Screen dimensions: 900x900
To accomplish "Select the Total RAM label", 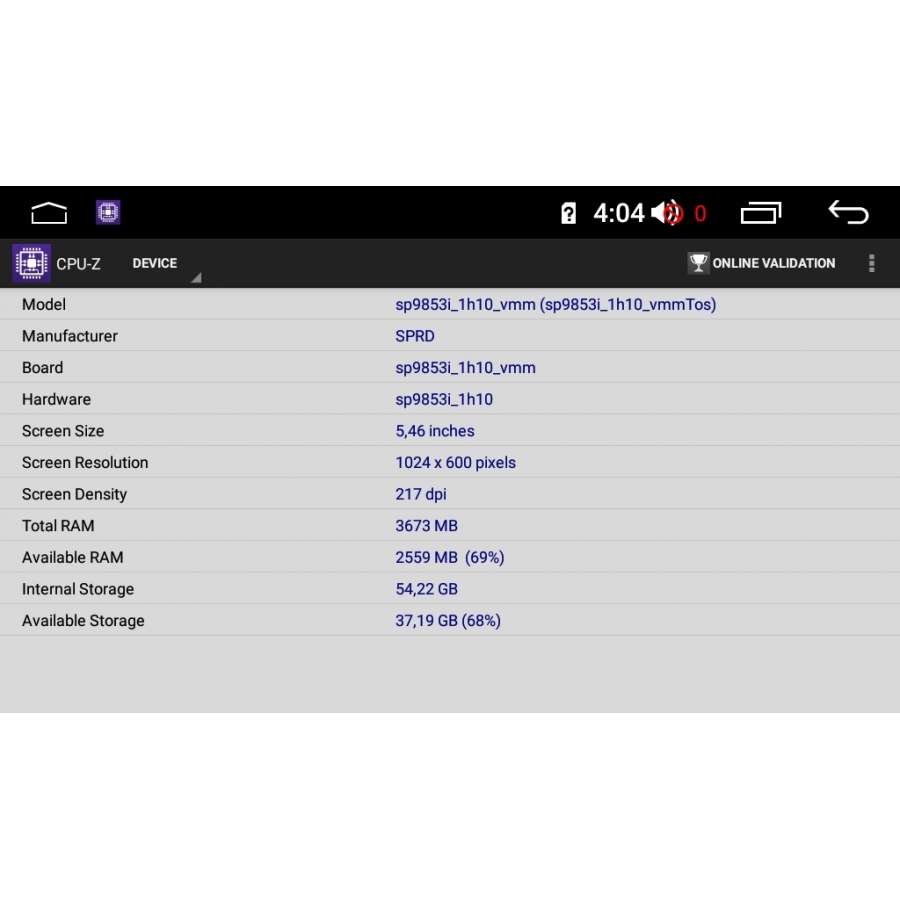I will [x=58, y=525].
